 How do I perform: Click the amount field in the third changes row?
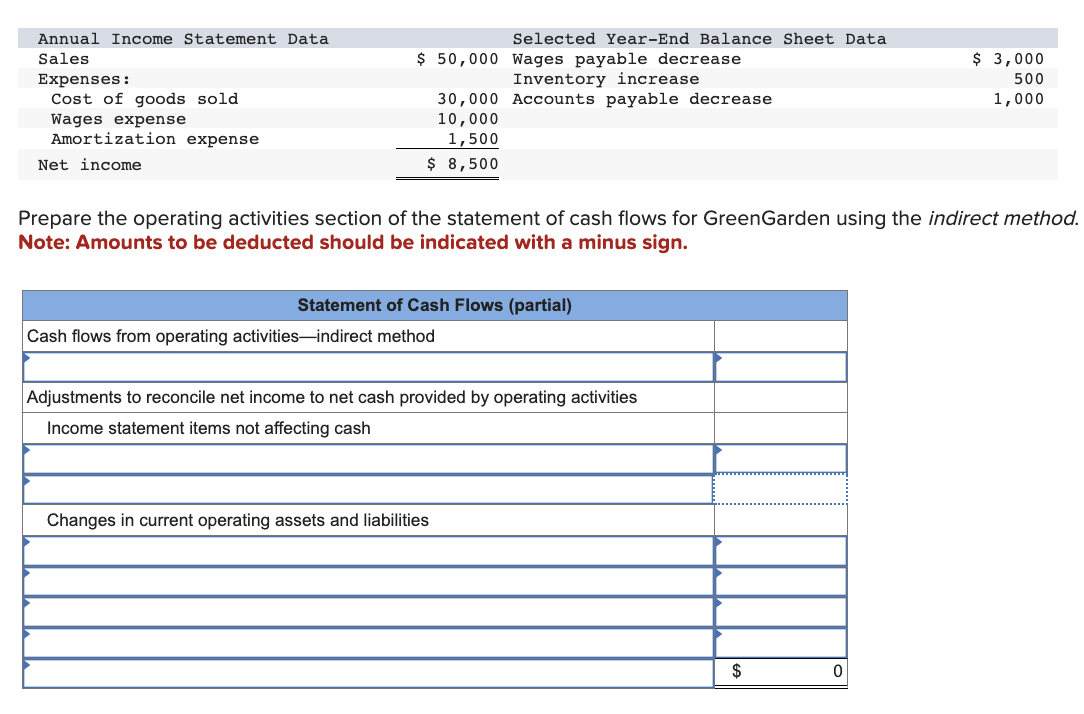780,612
